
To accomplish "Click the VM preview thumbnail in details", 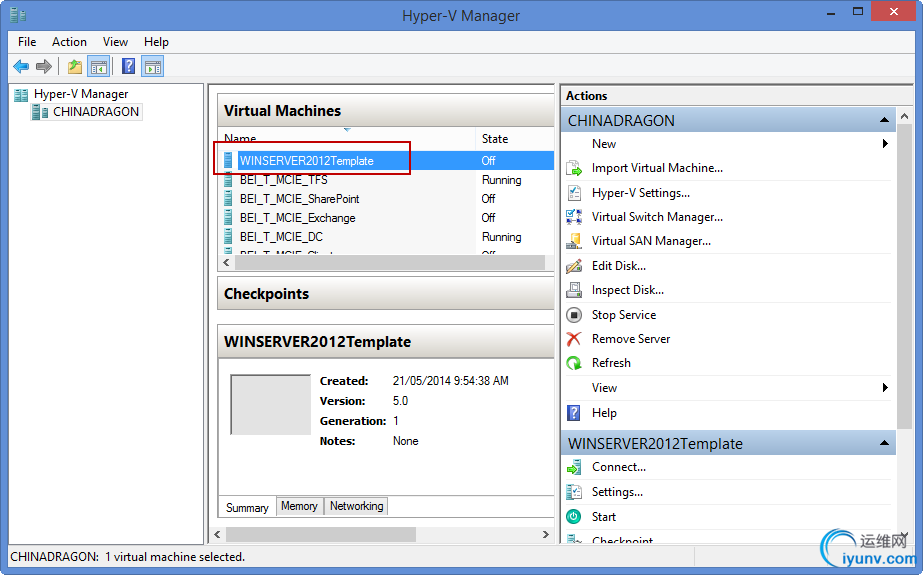I will [270, 404].
